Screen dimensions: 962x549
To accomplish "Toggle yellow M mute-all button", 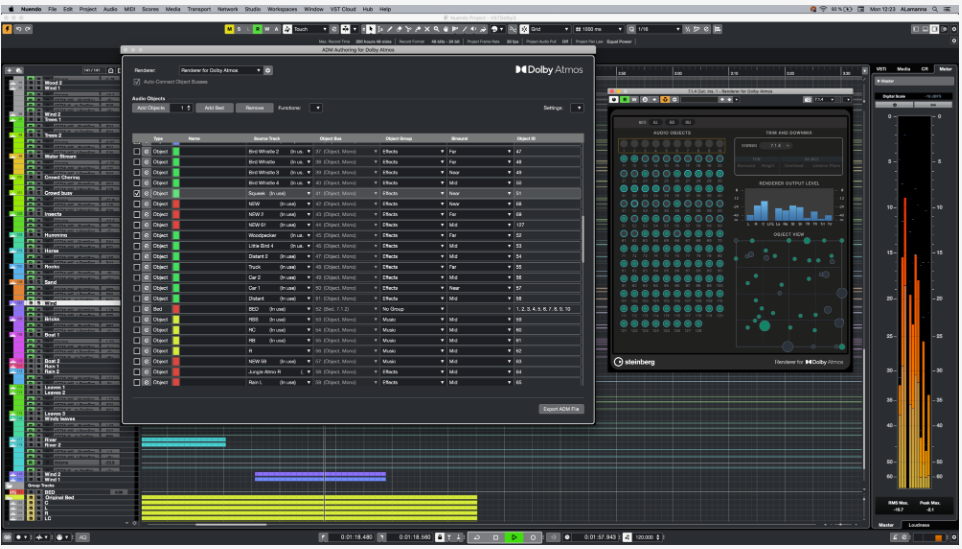I will point(229,29).
